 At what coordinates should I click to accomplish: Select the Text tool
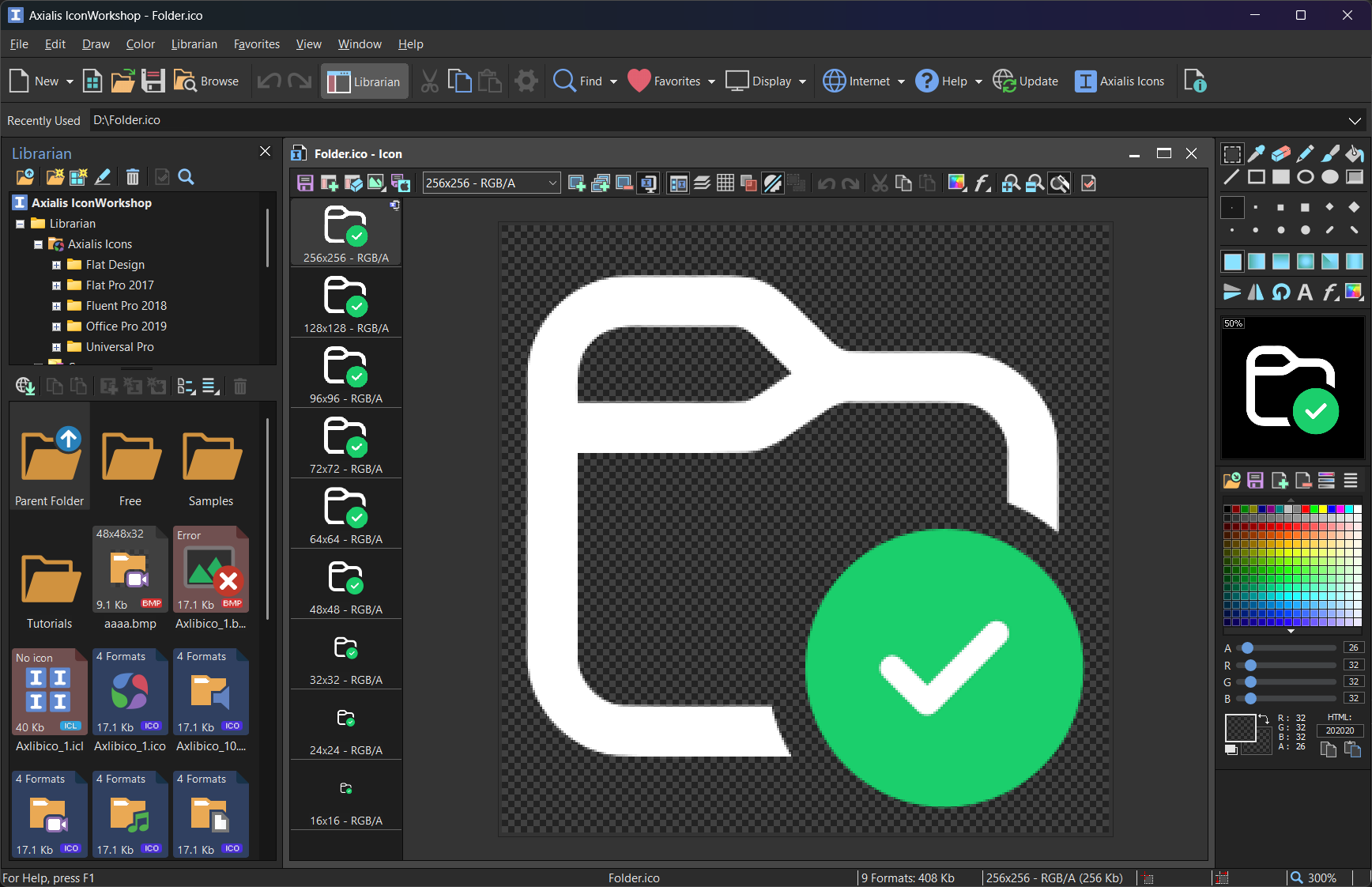(x=1306, y=292)
